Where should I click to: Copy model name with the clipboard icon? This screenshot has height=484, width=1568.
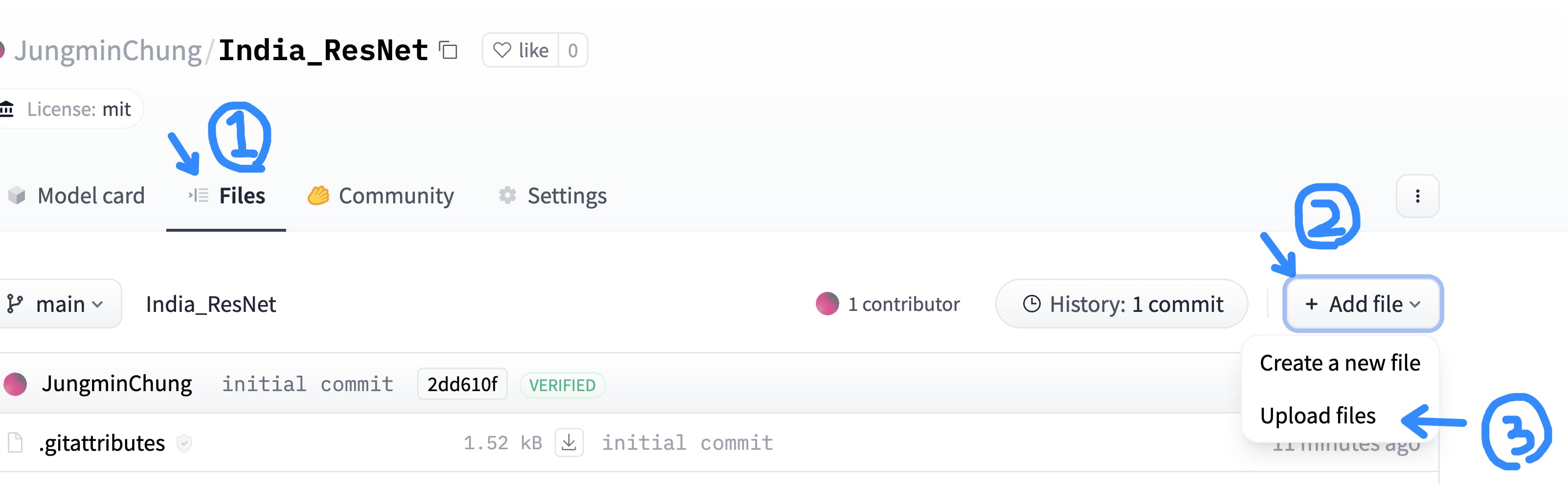[x=448, y=50]
